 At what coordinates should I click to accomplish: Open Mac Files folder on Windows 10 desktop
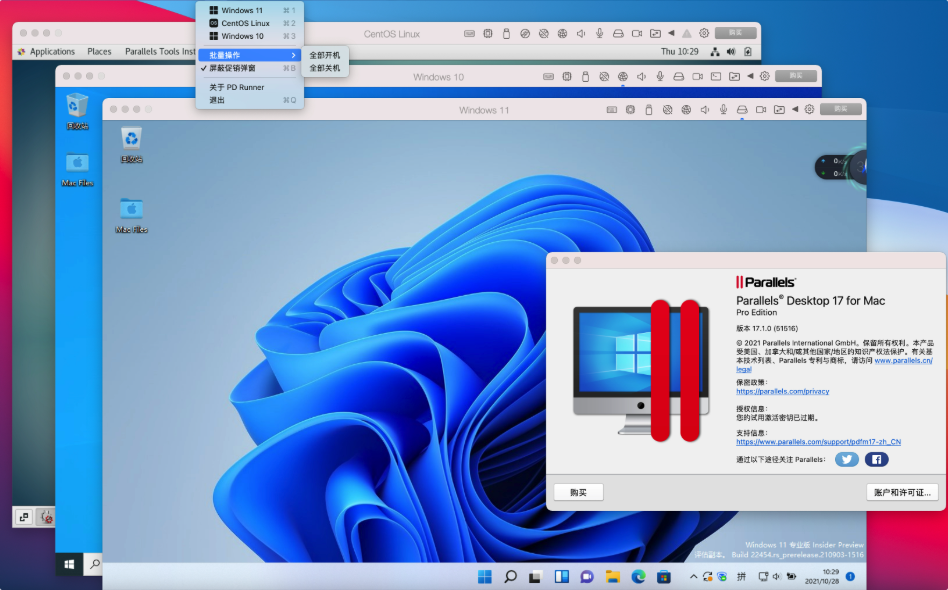tap(77, 169)
